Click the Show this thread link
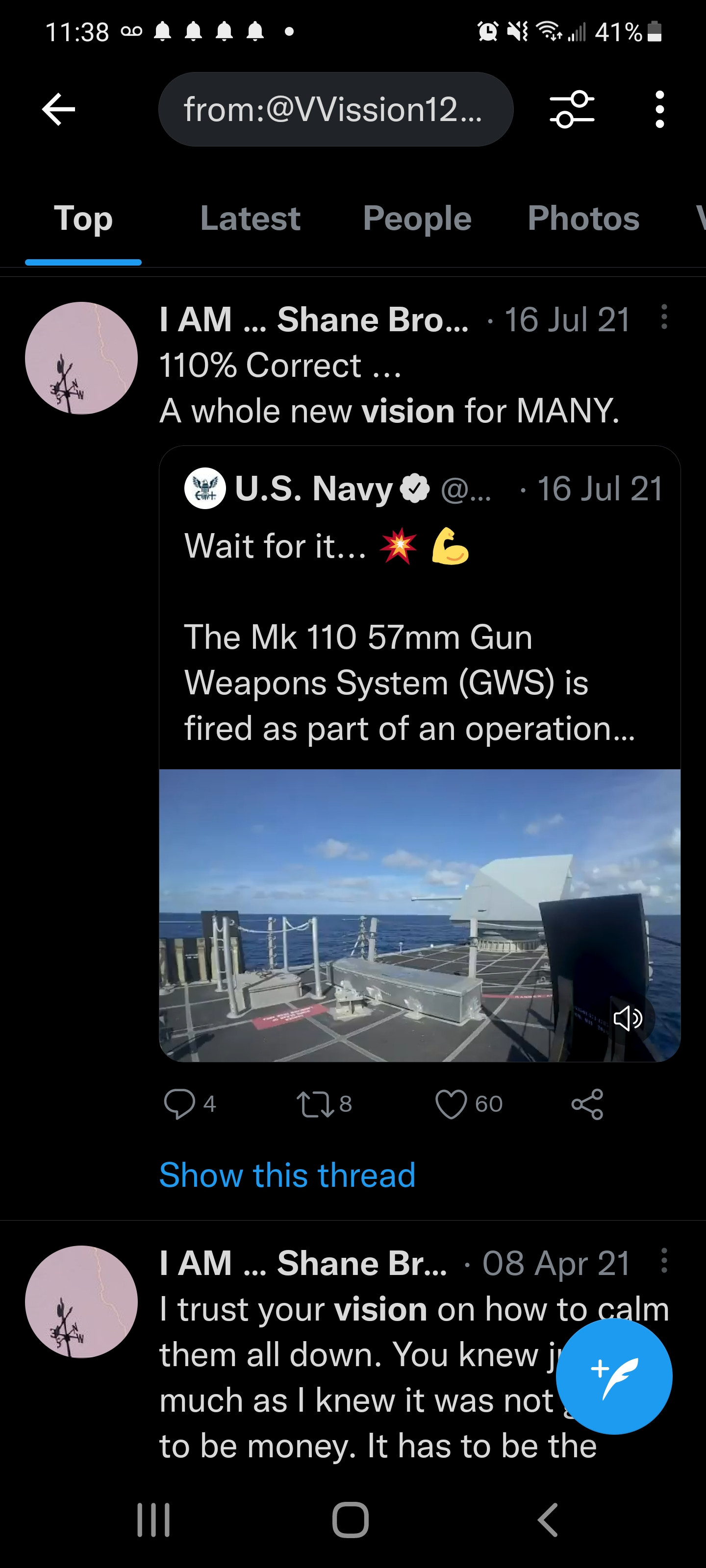Viewport: 706px width, 1568px height. pos(287,1175)
